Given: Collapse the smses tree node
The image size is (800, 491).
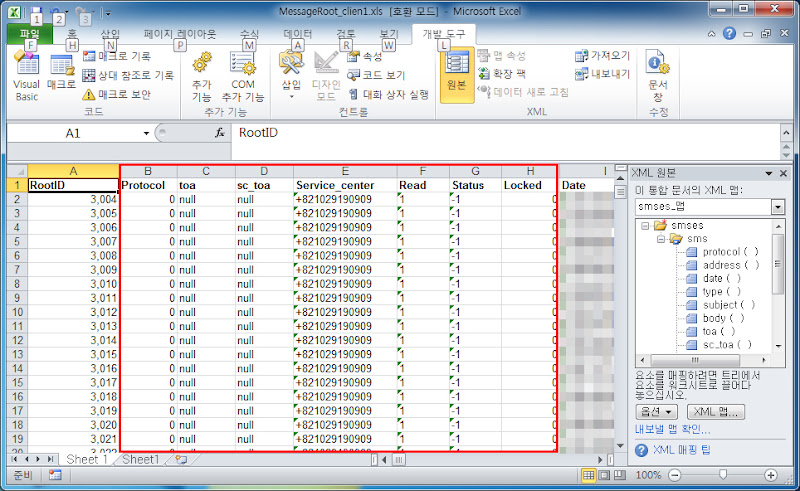Looking at the screenshot, I should point(645,226).
